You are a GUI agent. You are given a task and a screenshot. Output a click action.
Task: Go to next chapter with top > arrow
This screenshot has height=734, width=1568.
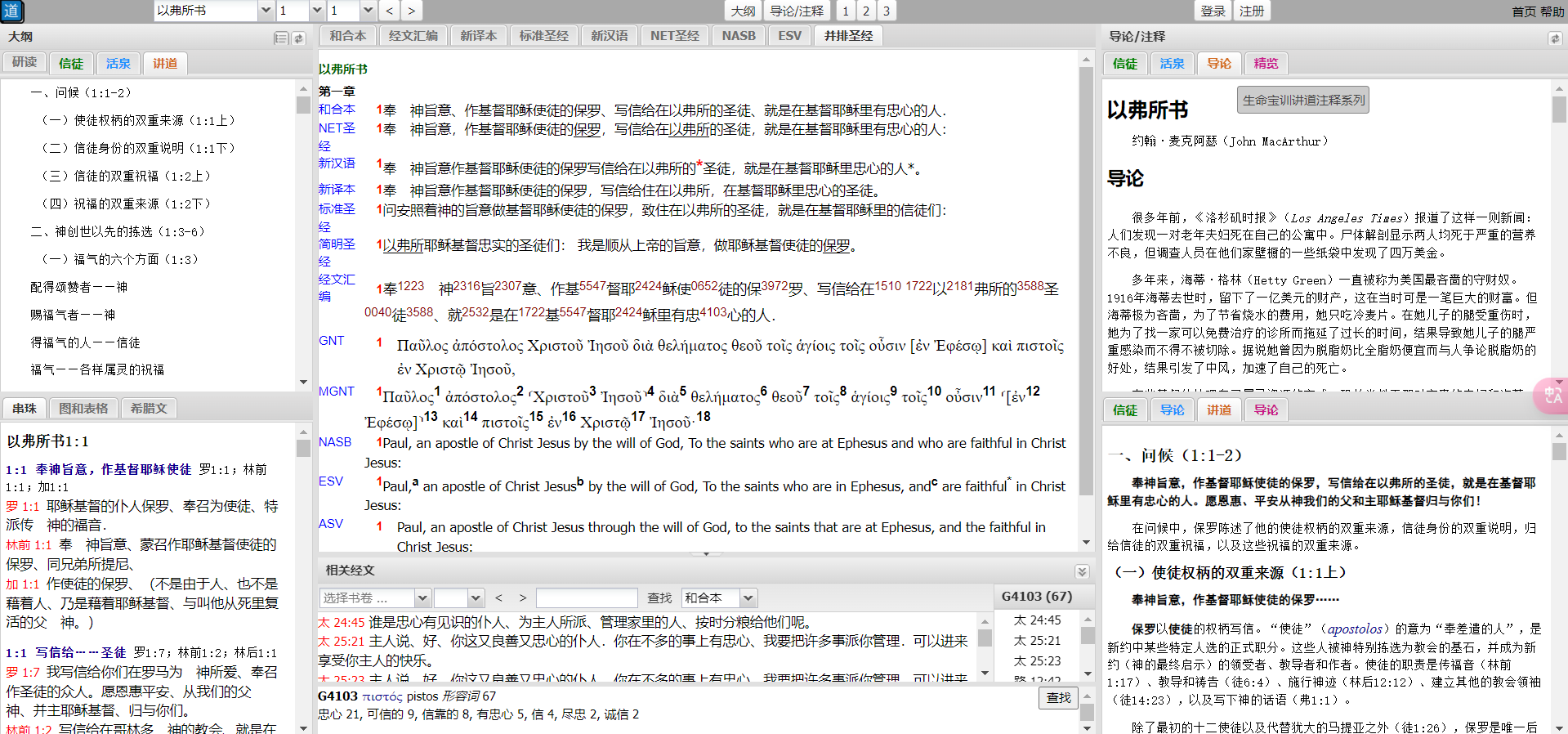coord(411,11)
